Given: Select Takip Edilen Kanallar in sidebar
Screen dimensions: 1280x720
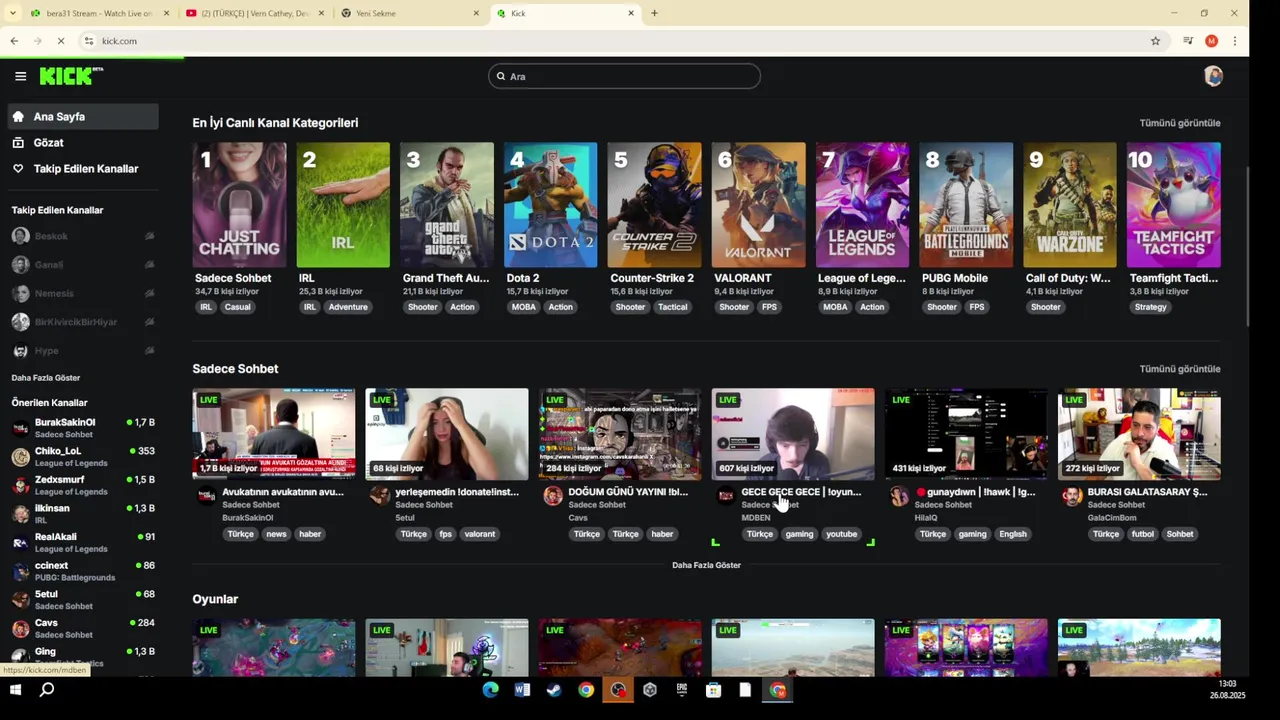Looking at the screenshot, I should 83,169.
